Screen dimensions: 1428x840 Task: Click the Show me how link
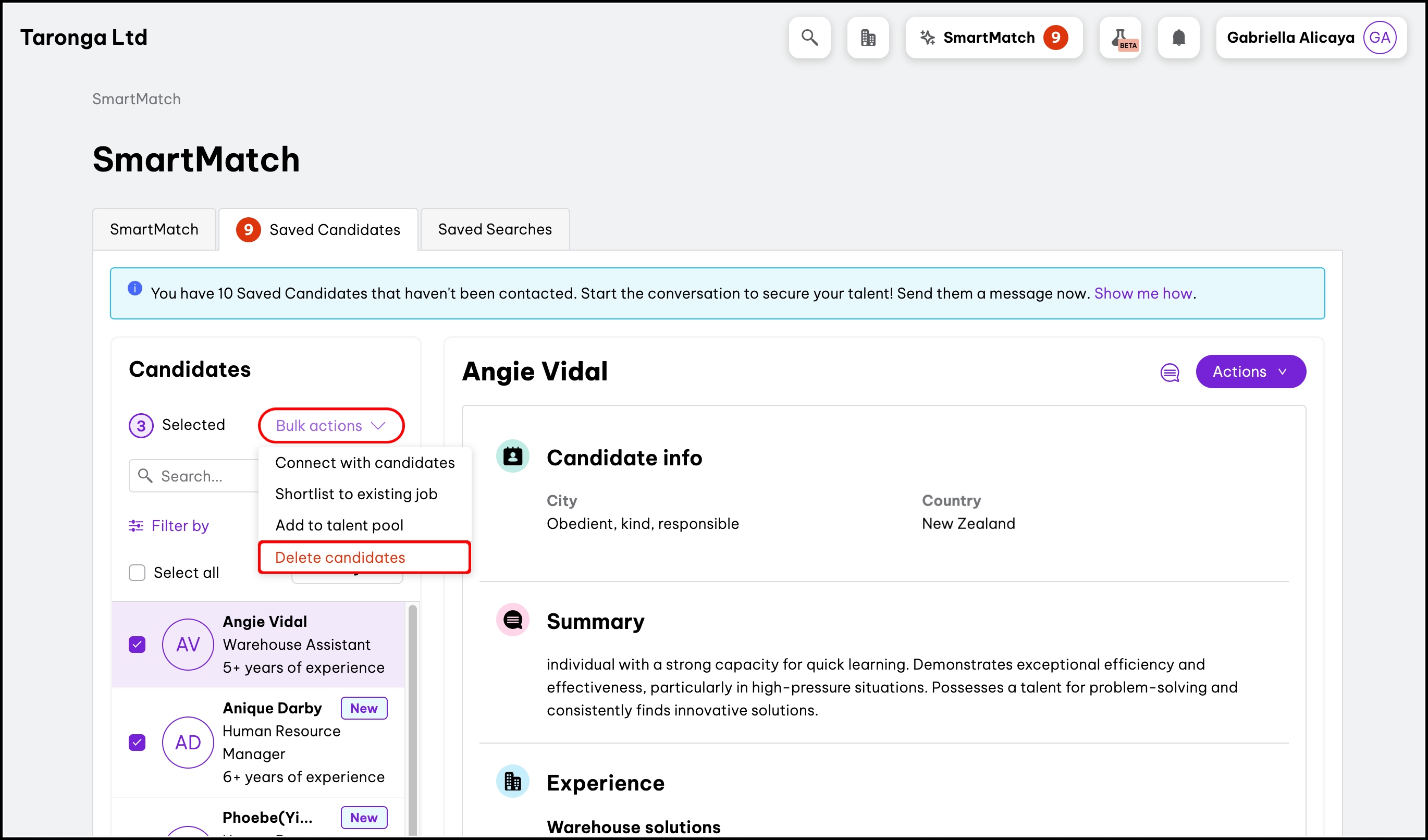point(1143,293)
